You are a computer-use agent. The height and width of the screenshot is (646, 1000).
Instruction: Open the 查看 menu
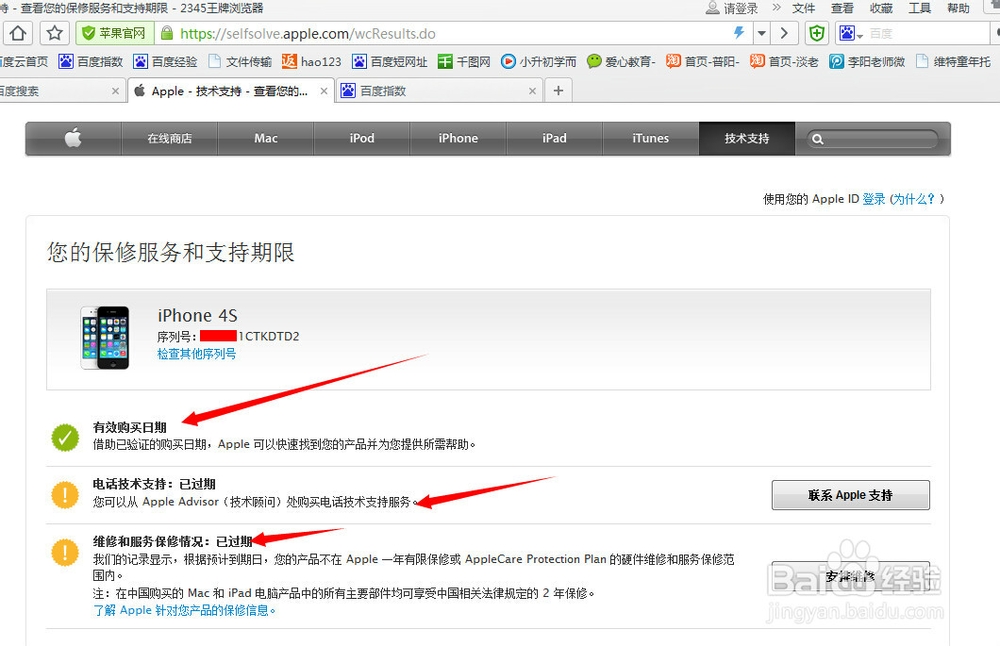click(842, 8)
